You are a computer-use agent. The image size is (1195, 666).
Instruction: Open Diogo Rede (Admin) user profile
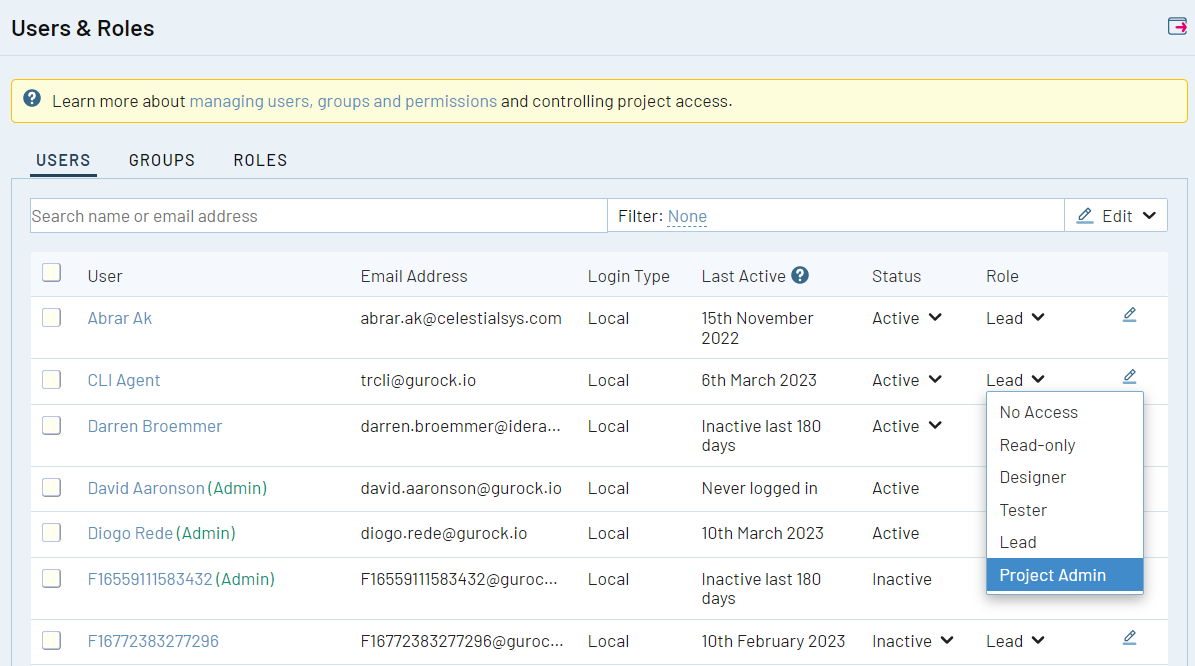(162, 533)
